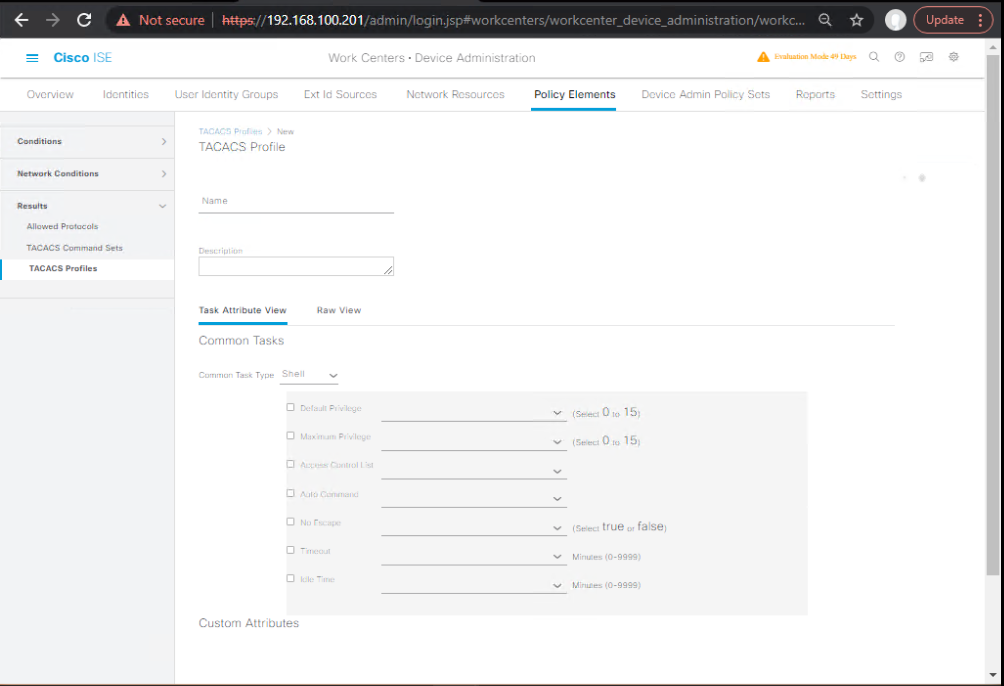Enable the Timeout checkbox
This screenshot has height=686, width=1004.
291,550
